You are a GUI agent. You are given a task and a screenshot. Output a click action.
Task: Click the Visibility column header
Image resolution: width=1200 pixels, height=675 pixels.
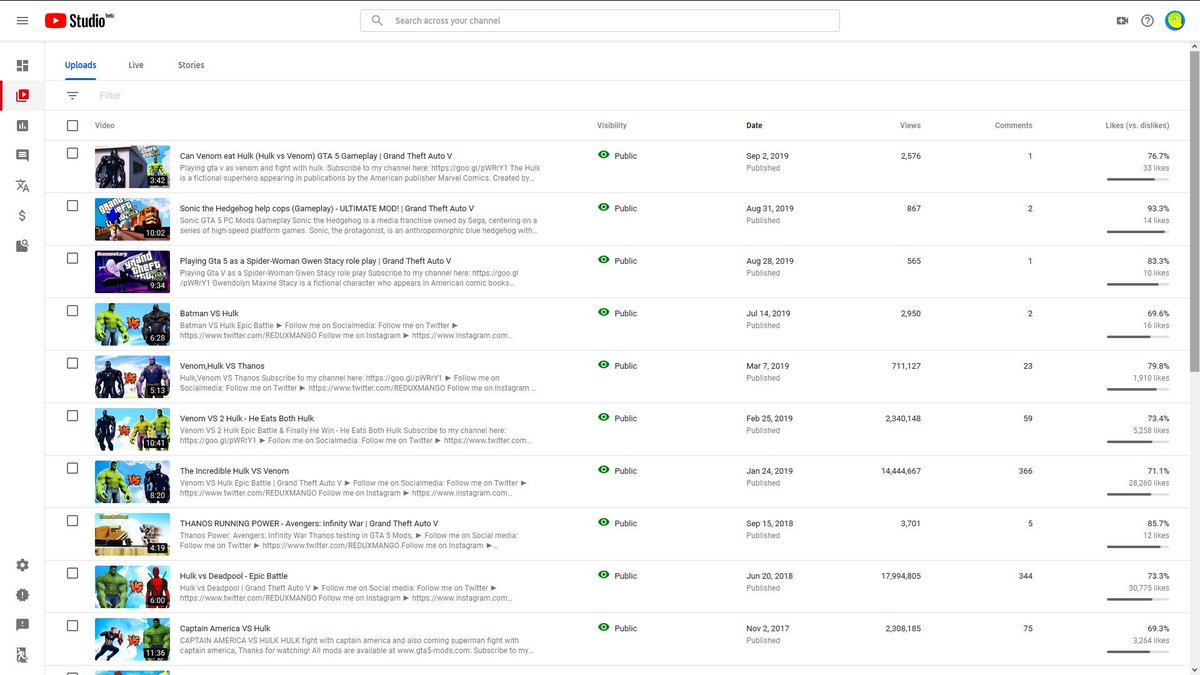612,126
